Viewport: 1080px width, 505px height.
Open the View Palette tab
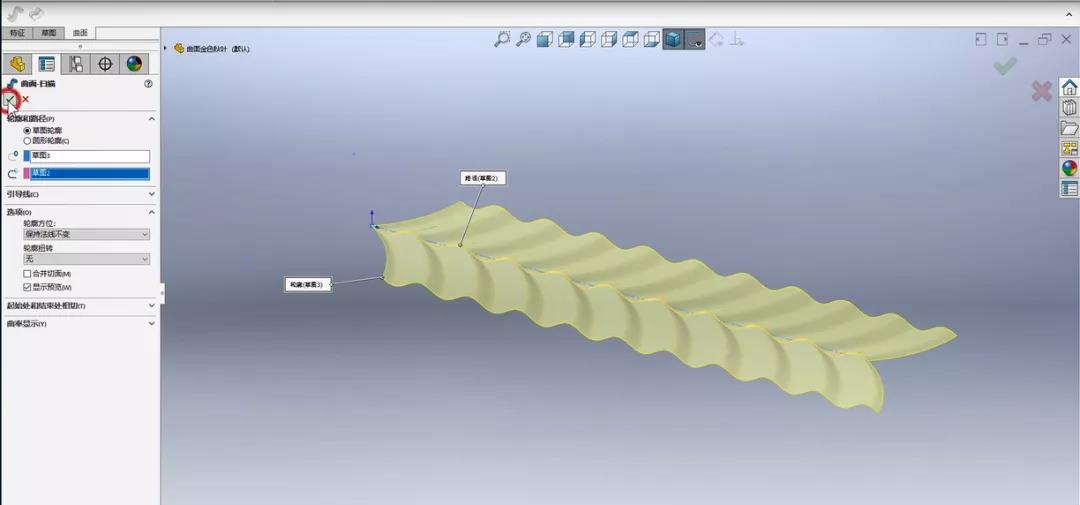pos(1070,148)
